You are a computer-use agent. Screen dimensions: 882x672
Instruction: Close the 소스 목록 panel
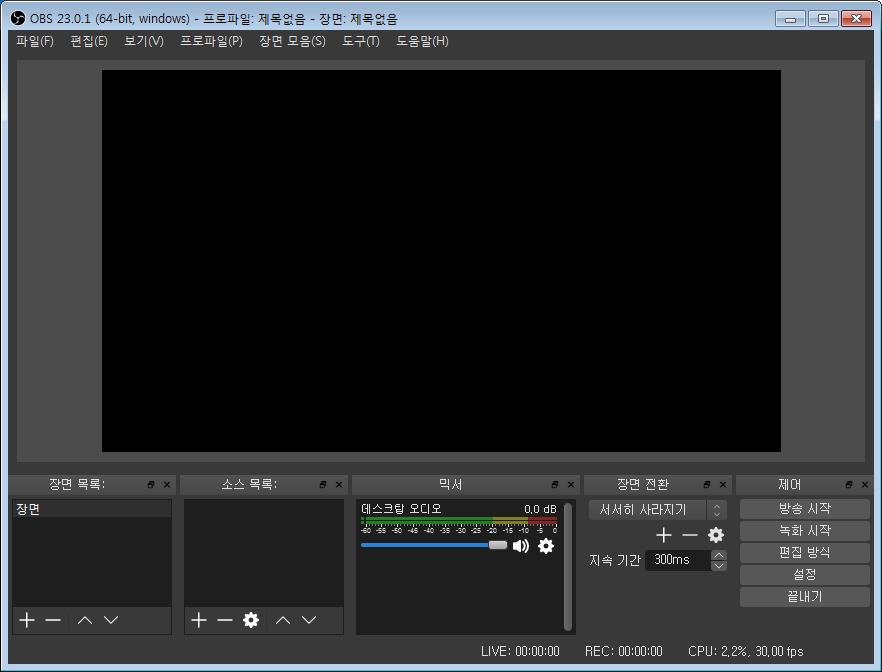(x=339, y=484)
